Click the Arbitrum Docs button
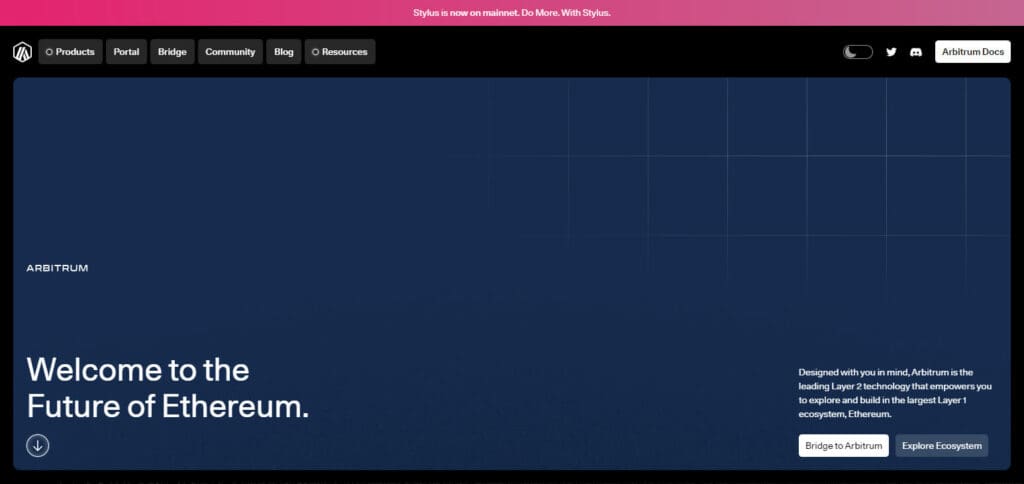The width and height of the screenshot is (1024, 484). [x=972, y=52]
